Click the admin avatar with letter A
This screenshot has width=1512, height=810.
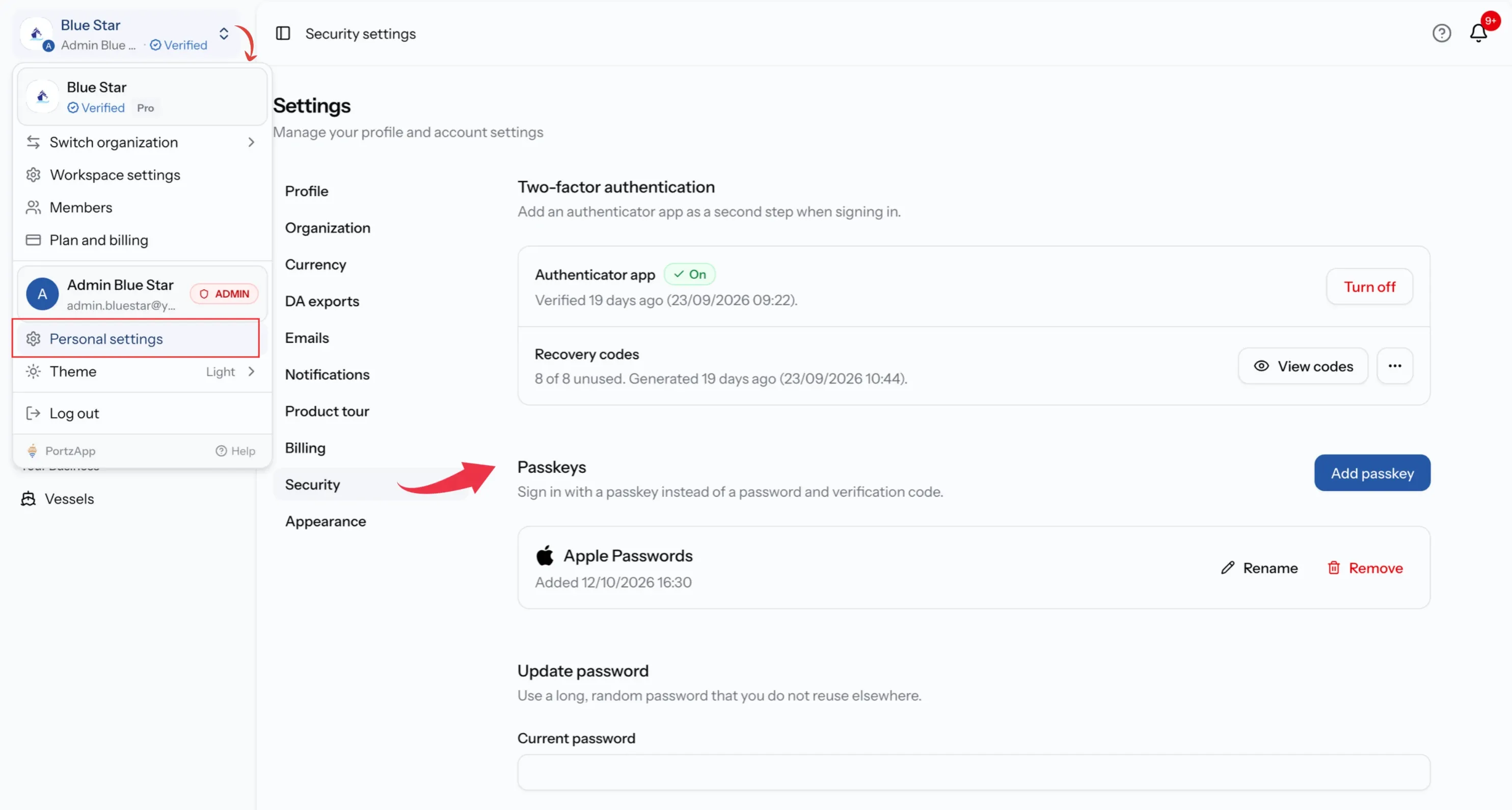point(42,294)
